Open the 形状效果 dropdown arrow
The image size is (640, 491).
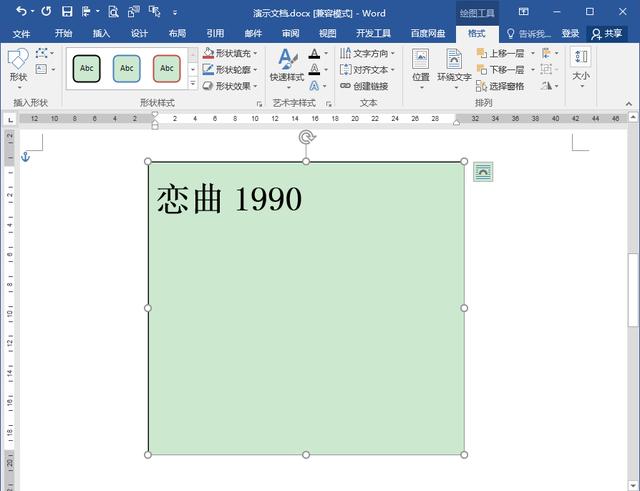point(255,86)
